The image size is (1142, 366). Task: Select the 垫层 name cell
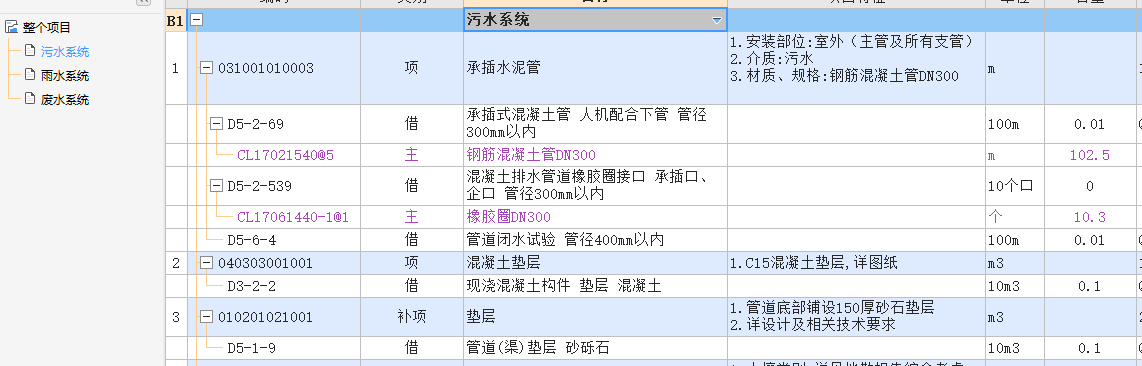(x=595, y=317)
